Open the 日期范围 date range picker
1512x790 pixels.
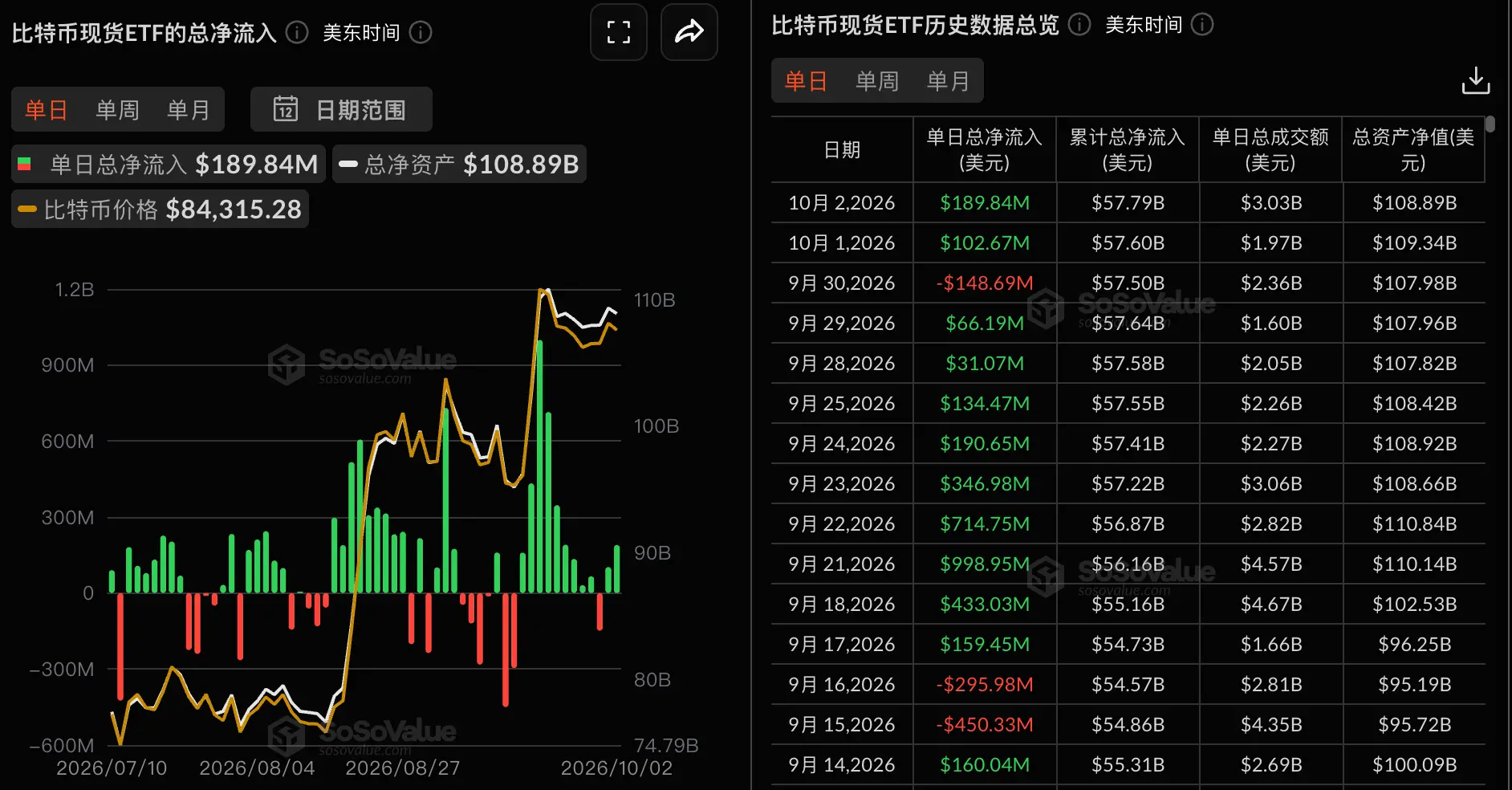pos(341,109)
